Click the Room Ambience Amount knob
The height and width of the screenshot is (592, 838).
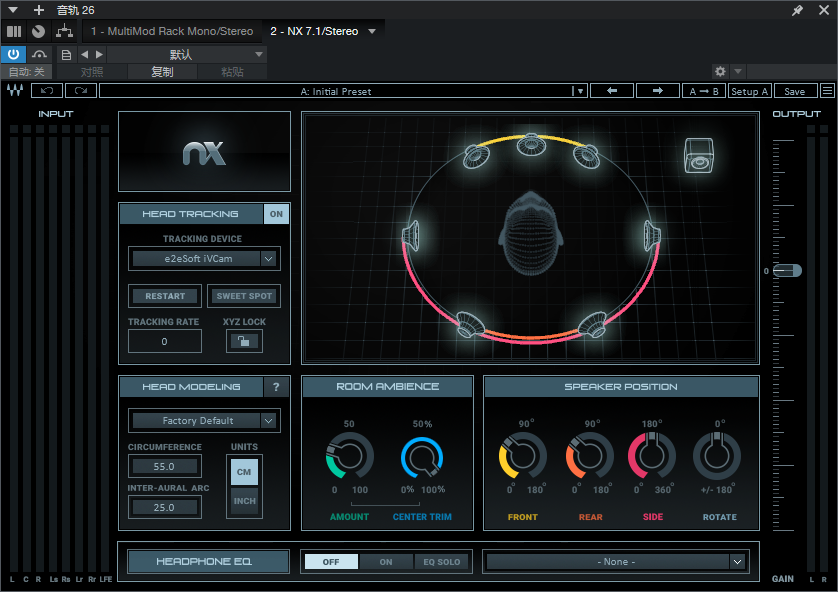(350, 456)
